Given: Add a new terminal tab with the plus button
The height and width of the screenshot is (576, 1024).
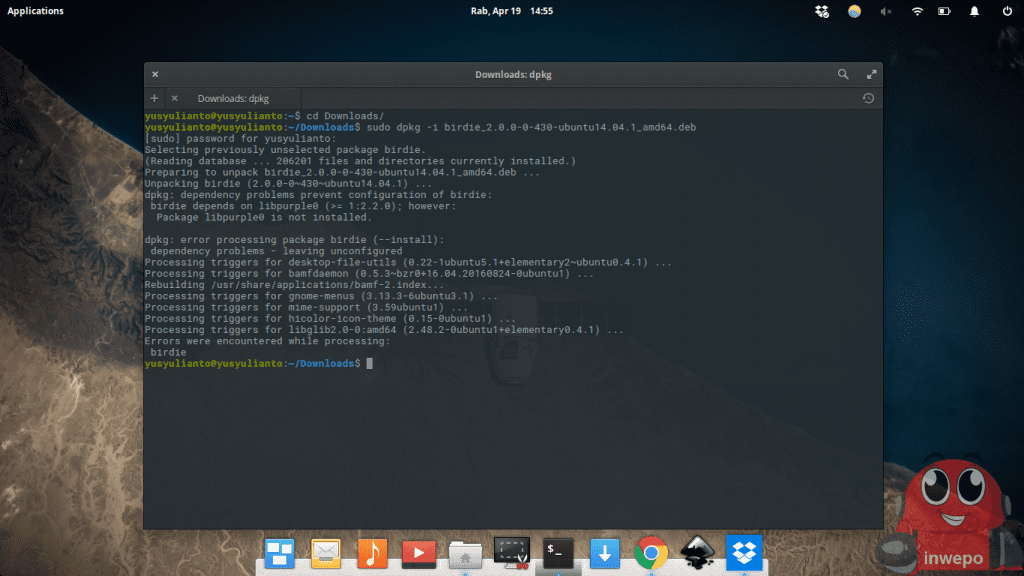Looking at the screenshot, I should [x=154, y=98].
